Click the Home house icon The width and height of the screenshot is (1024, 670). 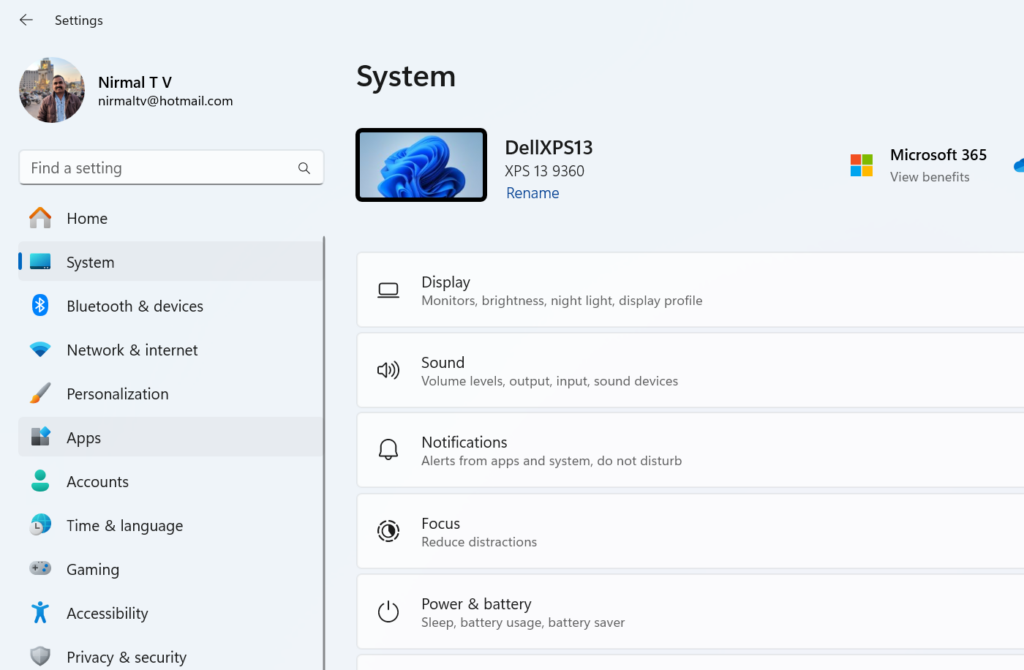coord(40,217)
